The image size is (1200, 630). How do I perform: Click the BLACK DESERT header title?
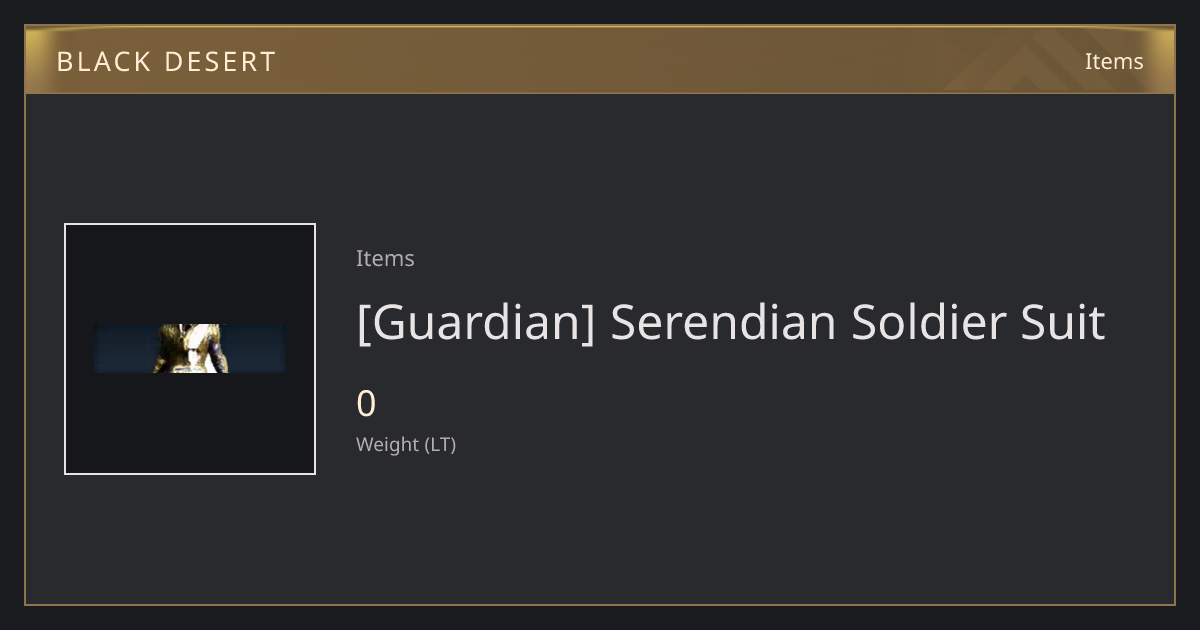(x=166, y=62)
